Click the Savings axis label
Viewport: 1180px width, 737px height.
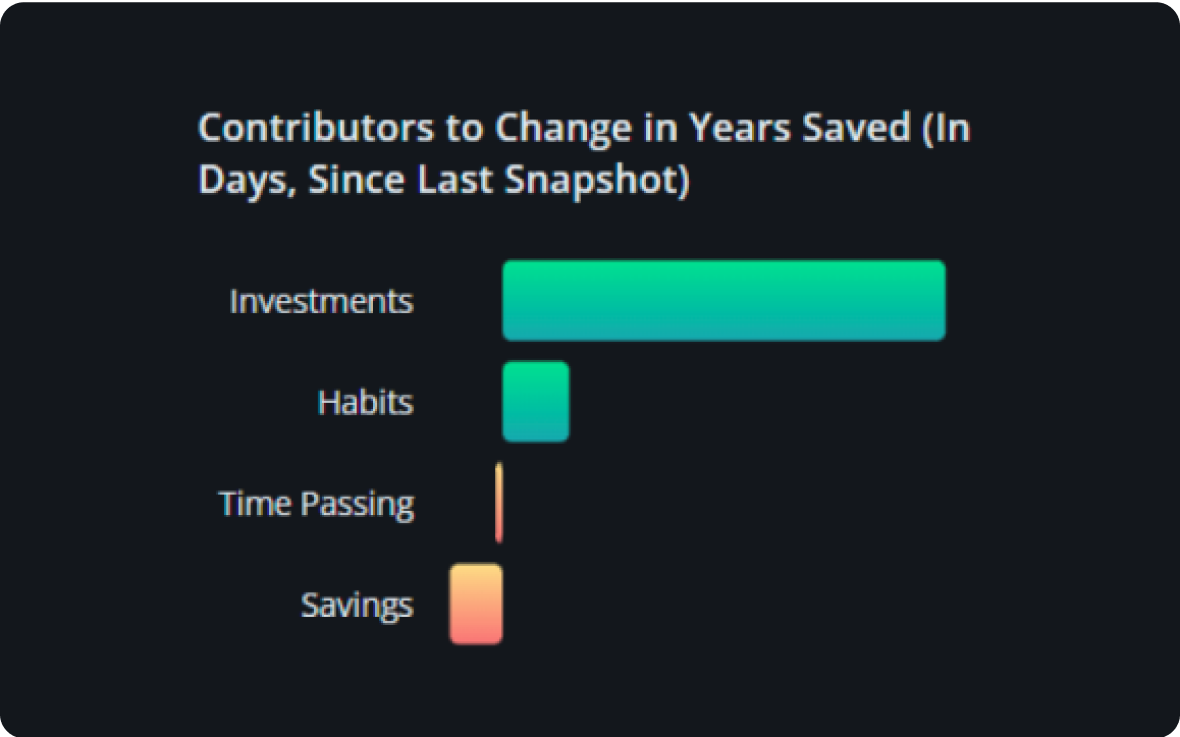[x=357, y=605]
